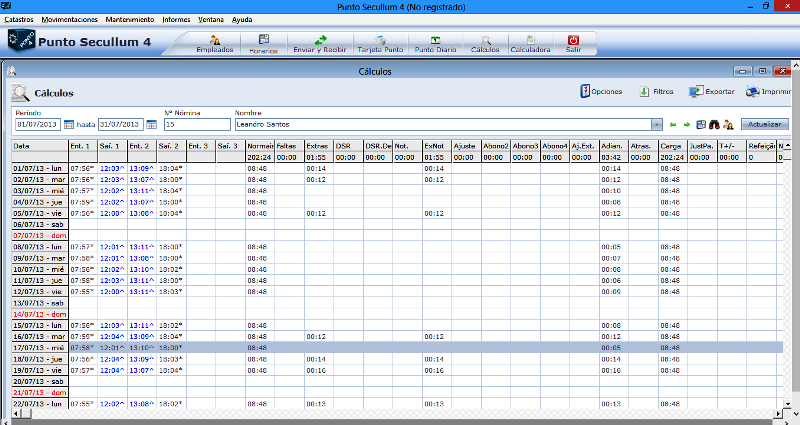Go to previous employee with green left arrow
Screen dimensions: 800x425
coord(673,125)
